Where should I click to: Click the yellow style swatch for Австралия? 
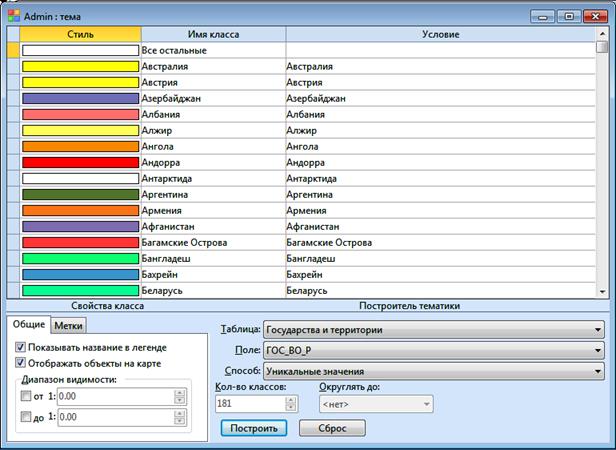(x=80, y=67)
